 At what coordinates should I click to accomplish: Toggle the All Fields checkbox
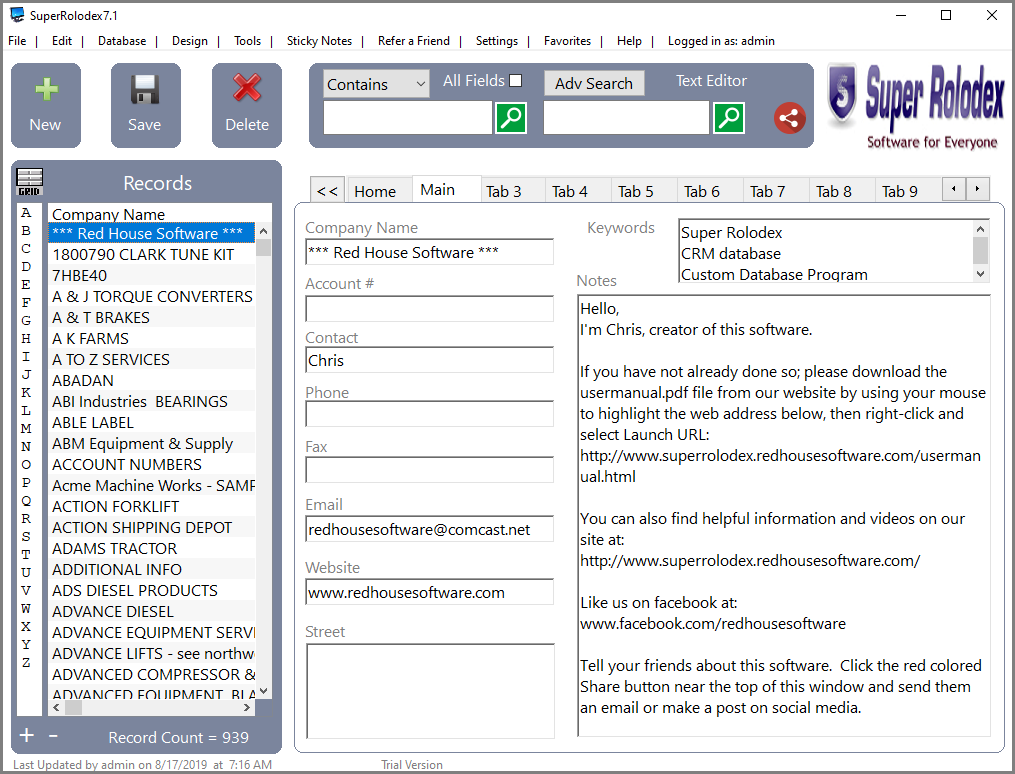click(x=515, y=81)
